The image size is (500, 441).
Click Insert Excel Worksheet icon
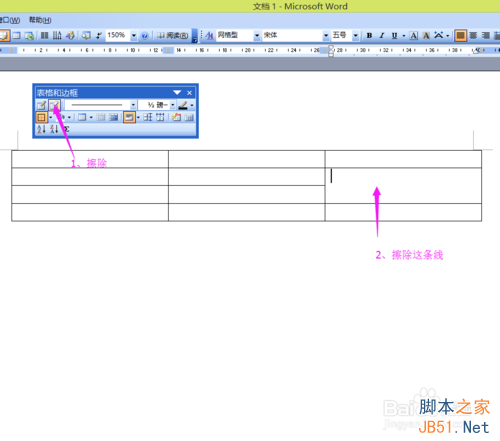click(x=29, y=35)
